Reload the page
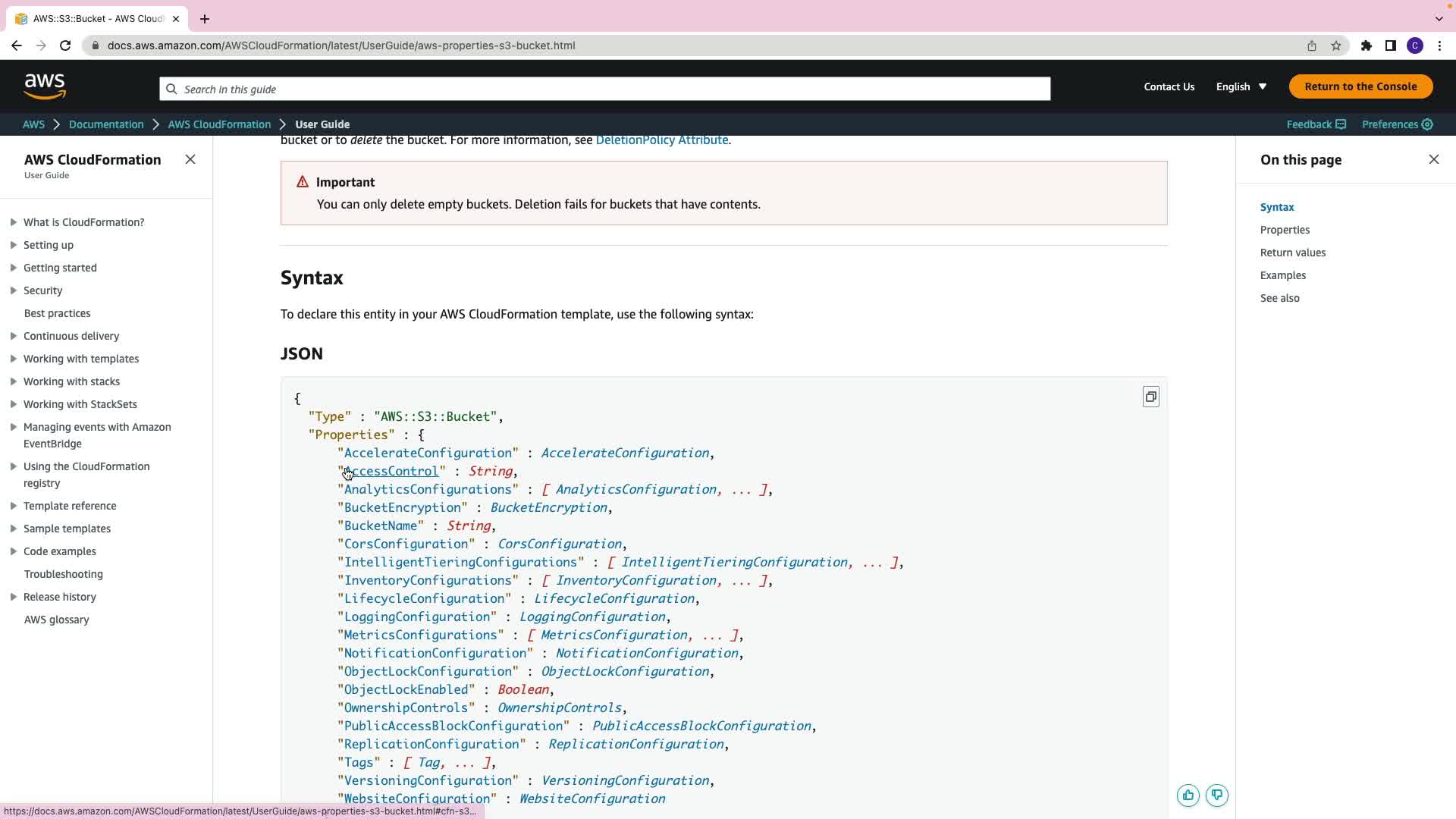This screenshot has width=1456, height=819. [65, 45]
